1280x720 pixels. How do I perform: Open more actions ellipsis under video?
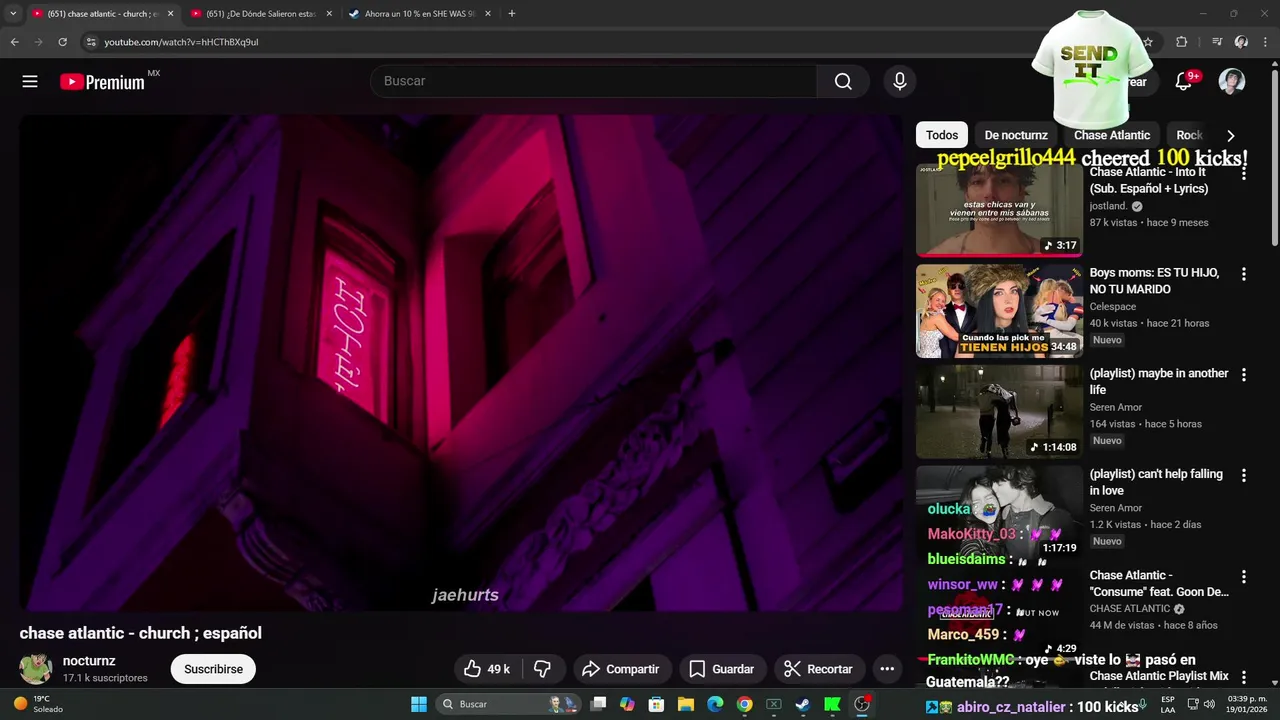pos(887,669)
